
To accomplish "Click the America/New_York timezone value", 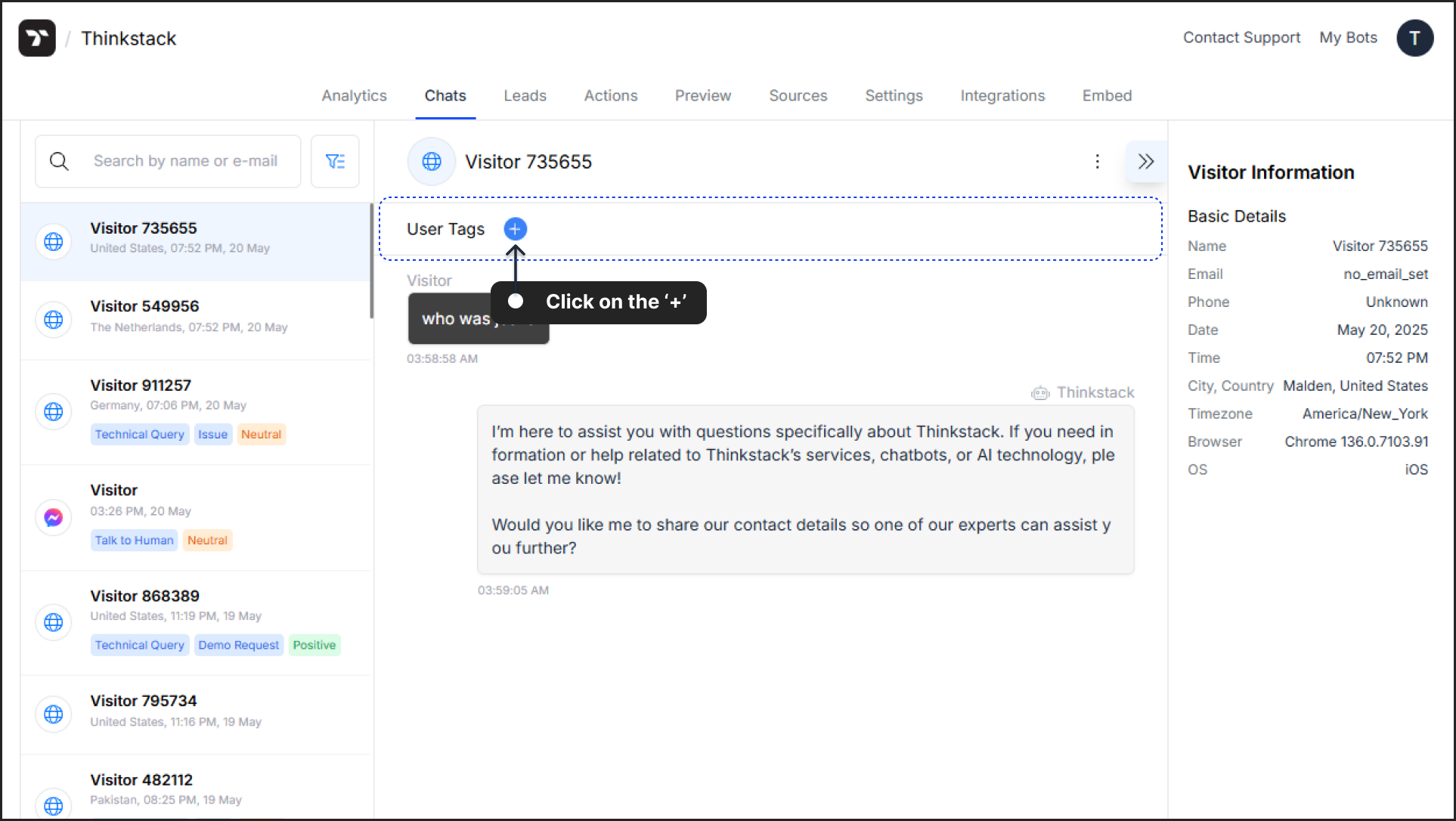I will pyautogui.click(x=1365, y=414).
